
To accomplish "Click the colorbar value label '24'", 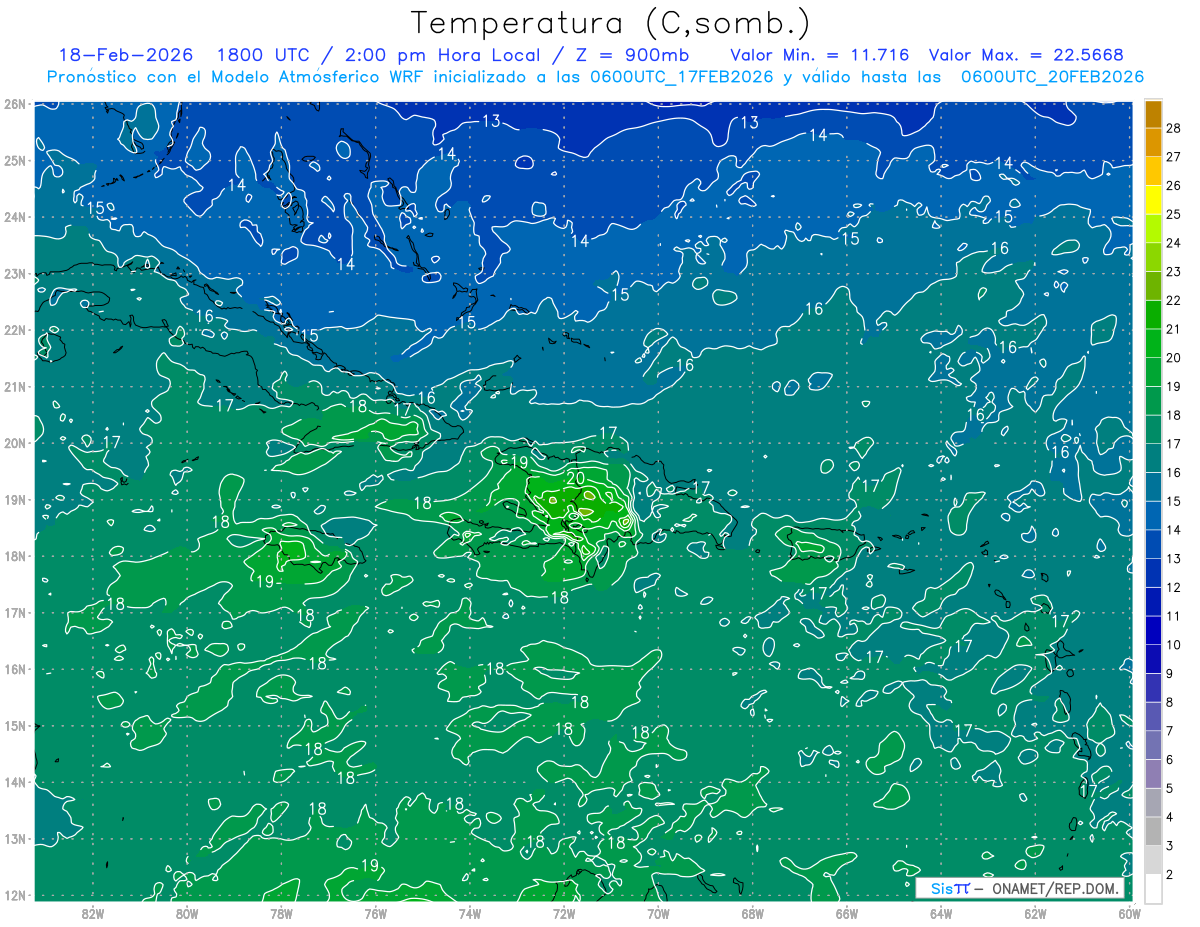I will click(1174, 243).
